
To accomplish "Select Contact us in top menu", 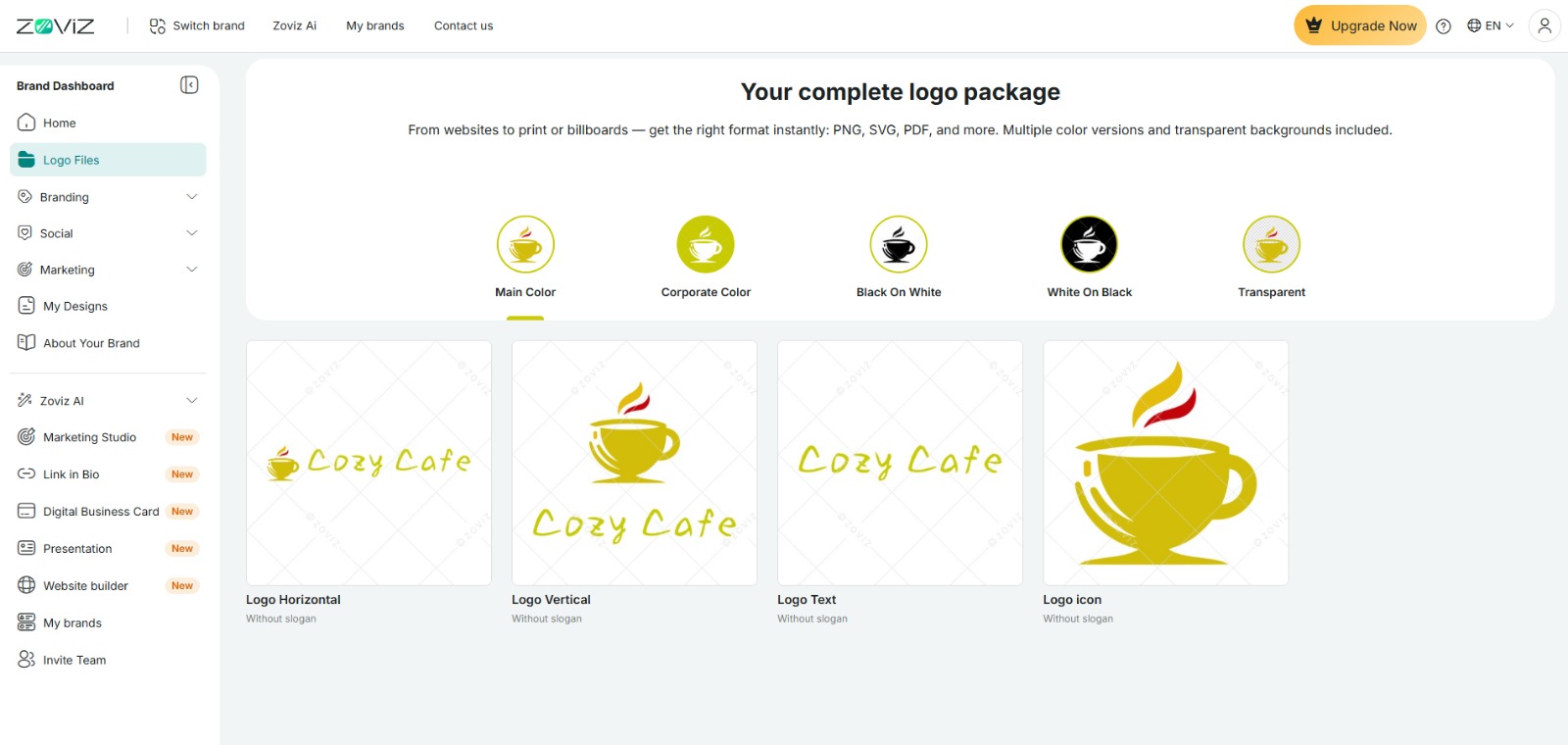I will click(x=464, y=26).
